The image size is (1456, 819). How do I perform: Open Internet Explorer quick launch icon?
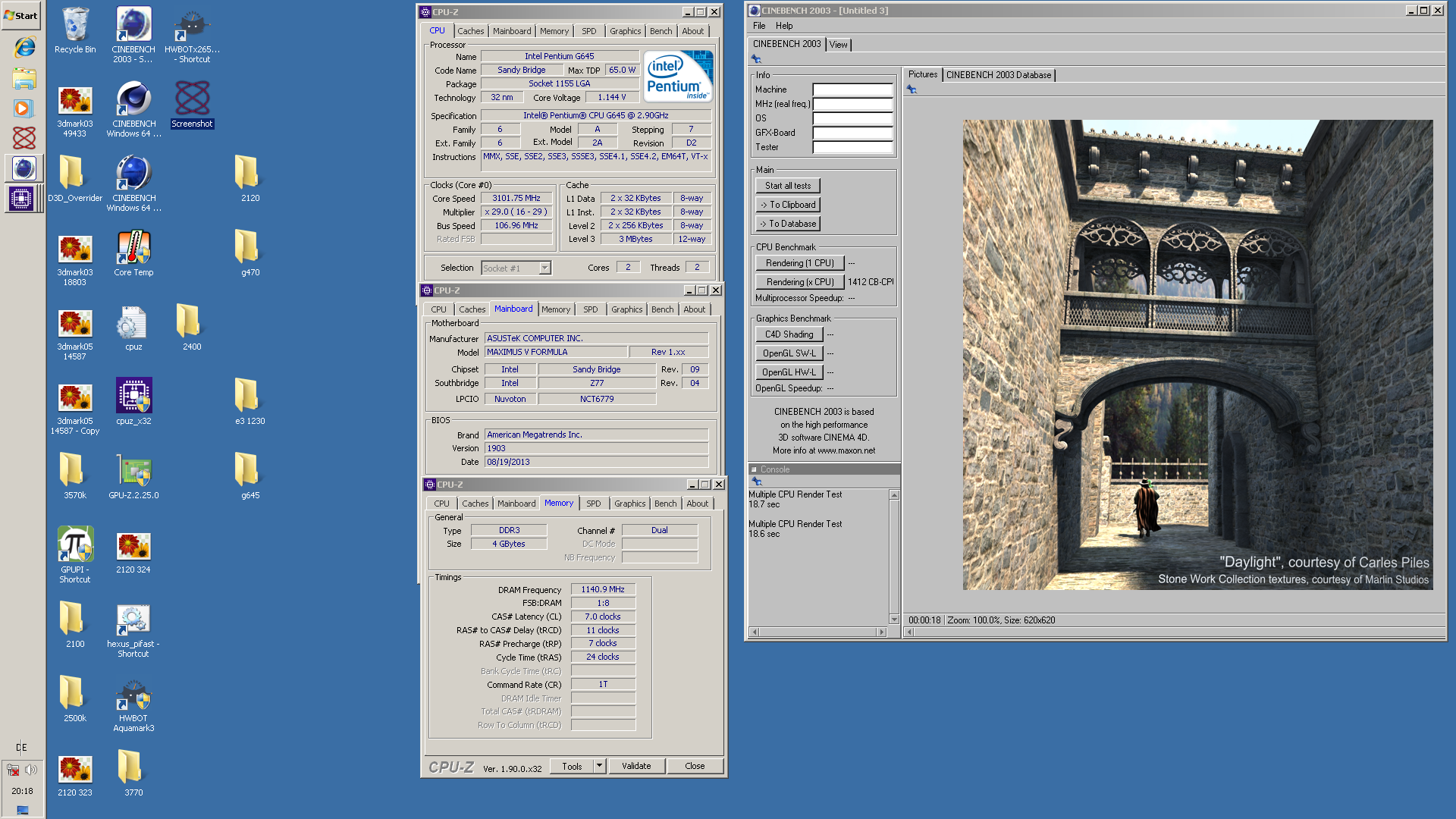pyautogui.click(x=24, y=47)
